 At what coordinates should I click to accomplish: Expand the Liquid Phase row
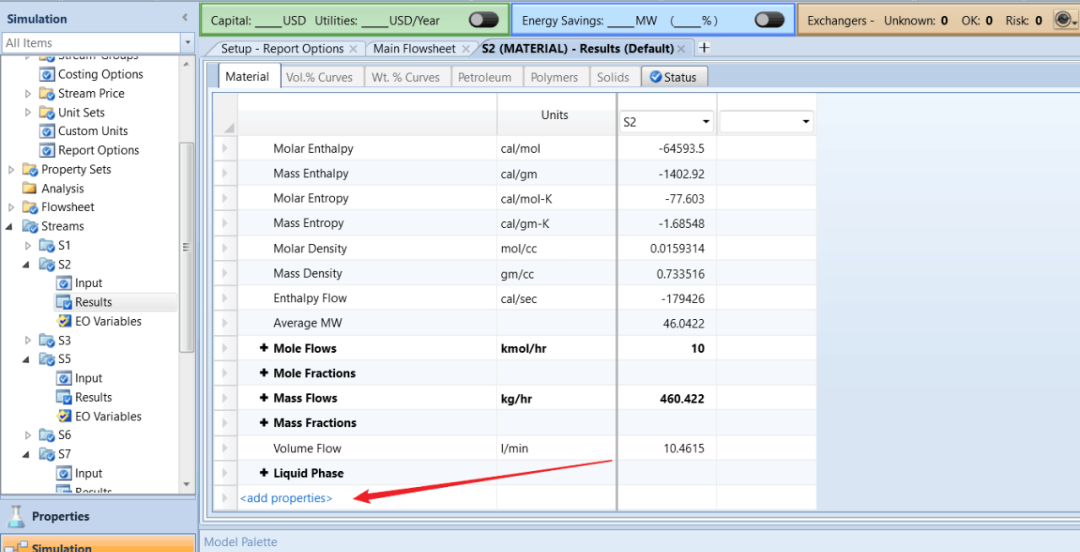pyautogui.click(x=263, y=473)
